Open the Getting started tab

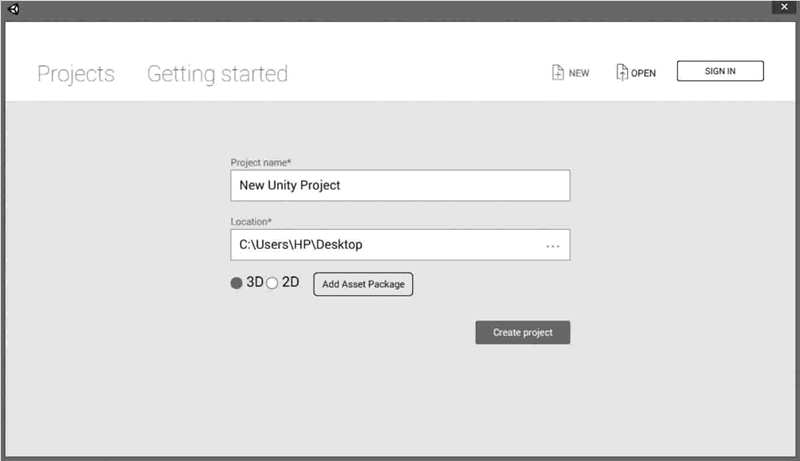pos(217,74)
